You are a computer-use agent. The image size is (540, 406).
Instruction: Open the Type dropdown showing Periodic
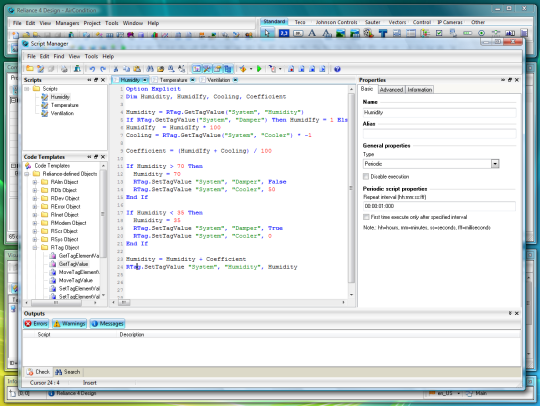click(x=495, y=164)
